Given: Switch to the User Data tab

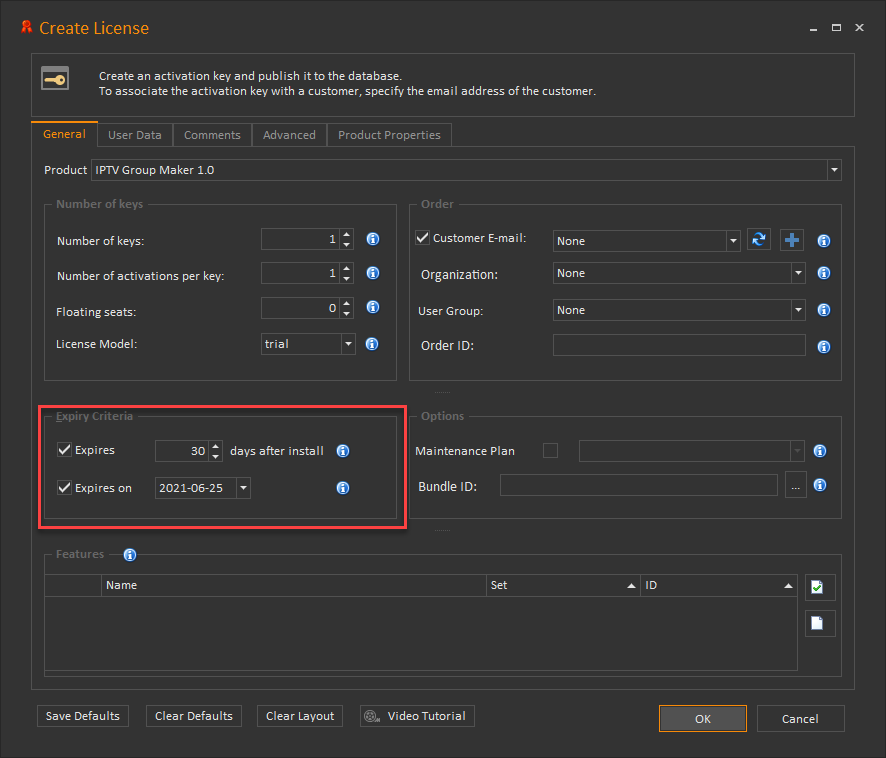Looking at the screenshot, I should (x=135, y=135).
